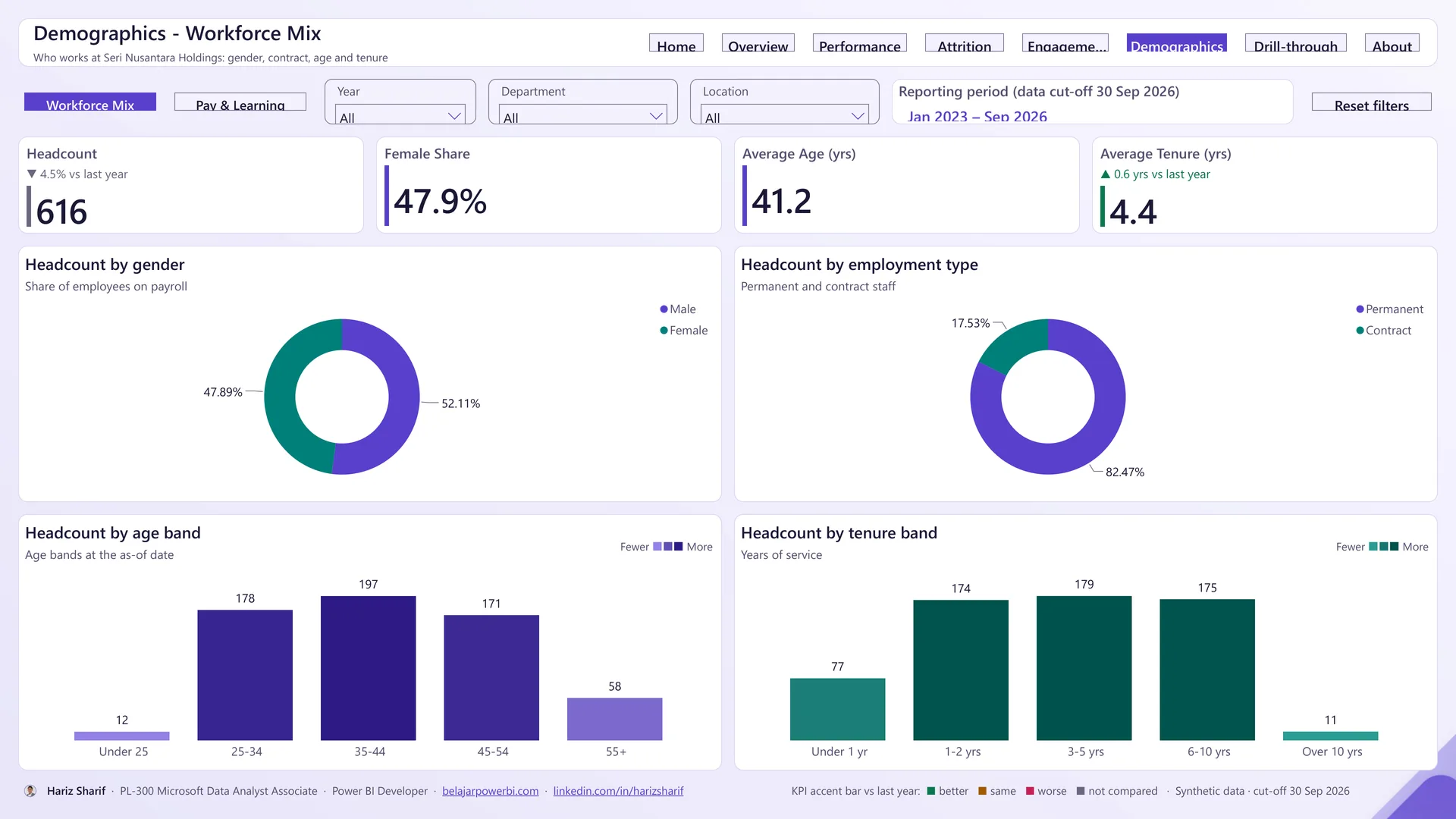This screenshot has height=819, width=1456.
Task: Select the Contract legend marker
Action: [1360, 331]
